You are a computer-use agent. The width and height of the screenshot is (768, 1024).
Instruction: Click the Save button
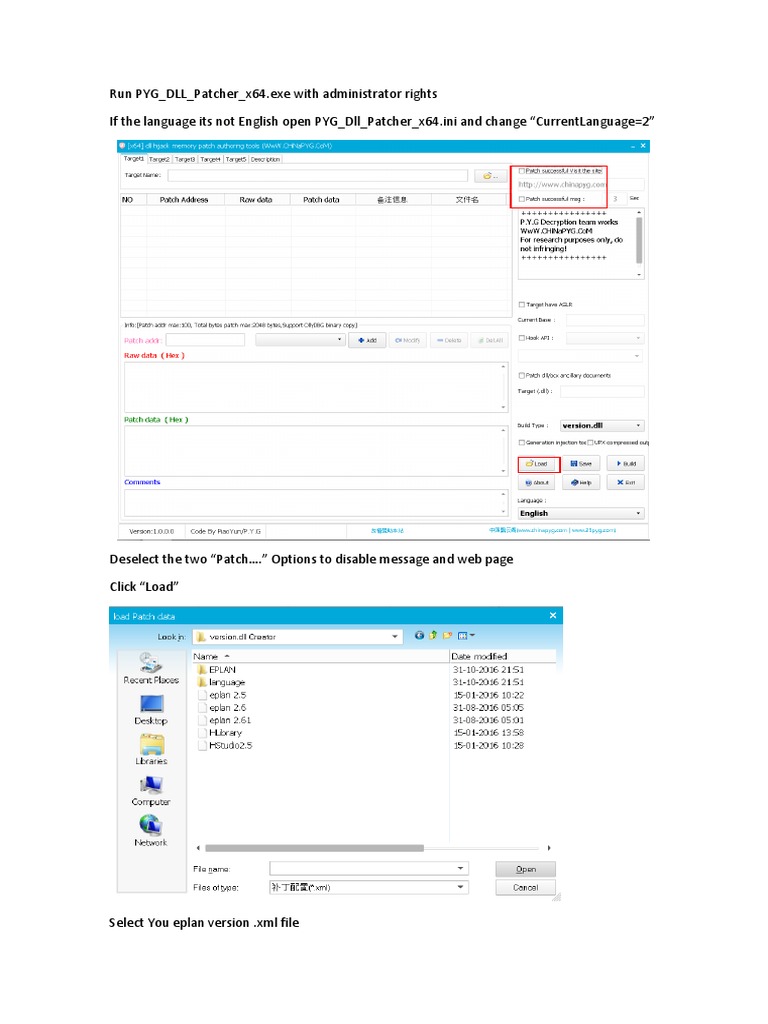click(x=581, y=464)
